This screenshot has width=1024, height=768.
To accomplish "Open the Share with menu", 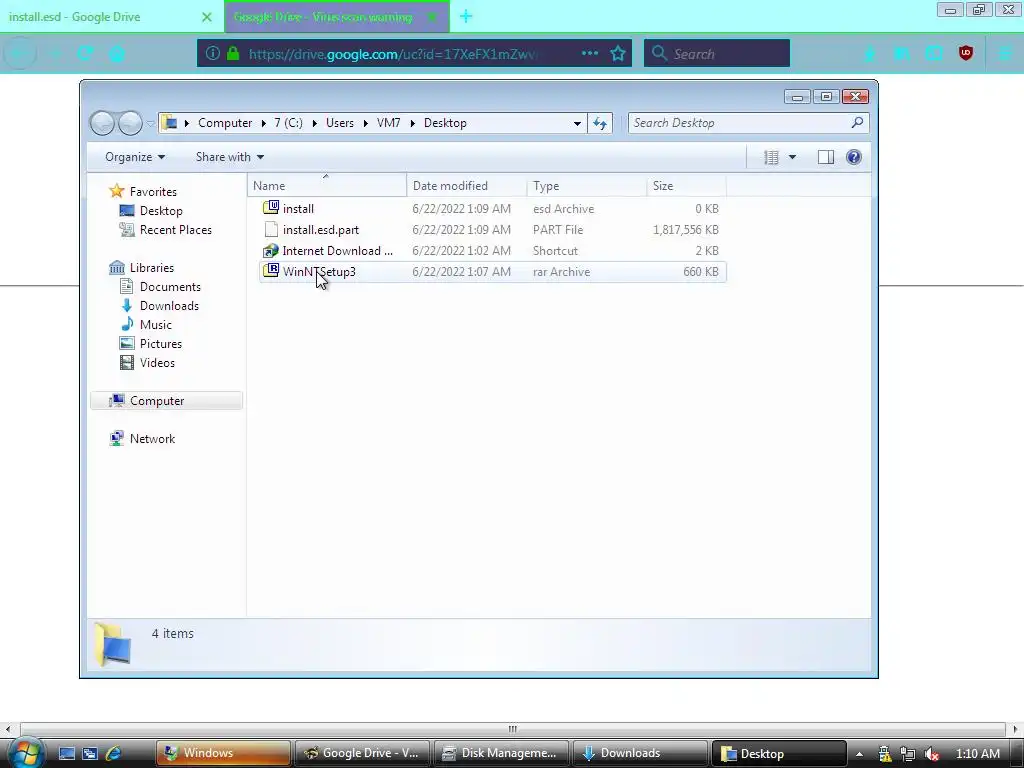I will [x=230, y=157].
